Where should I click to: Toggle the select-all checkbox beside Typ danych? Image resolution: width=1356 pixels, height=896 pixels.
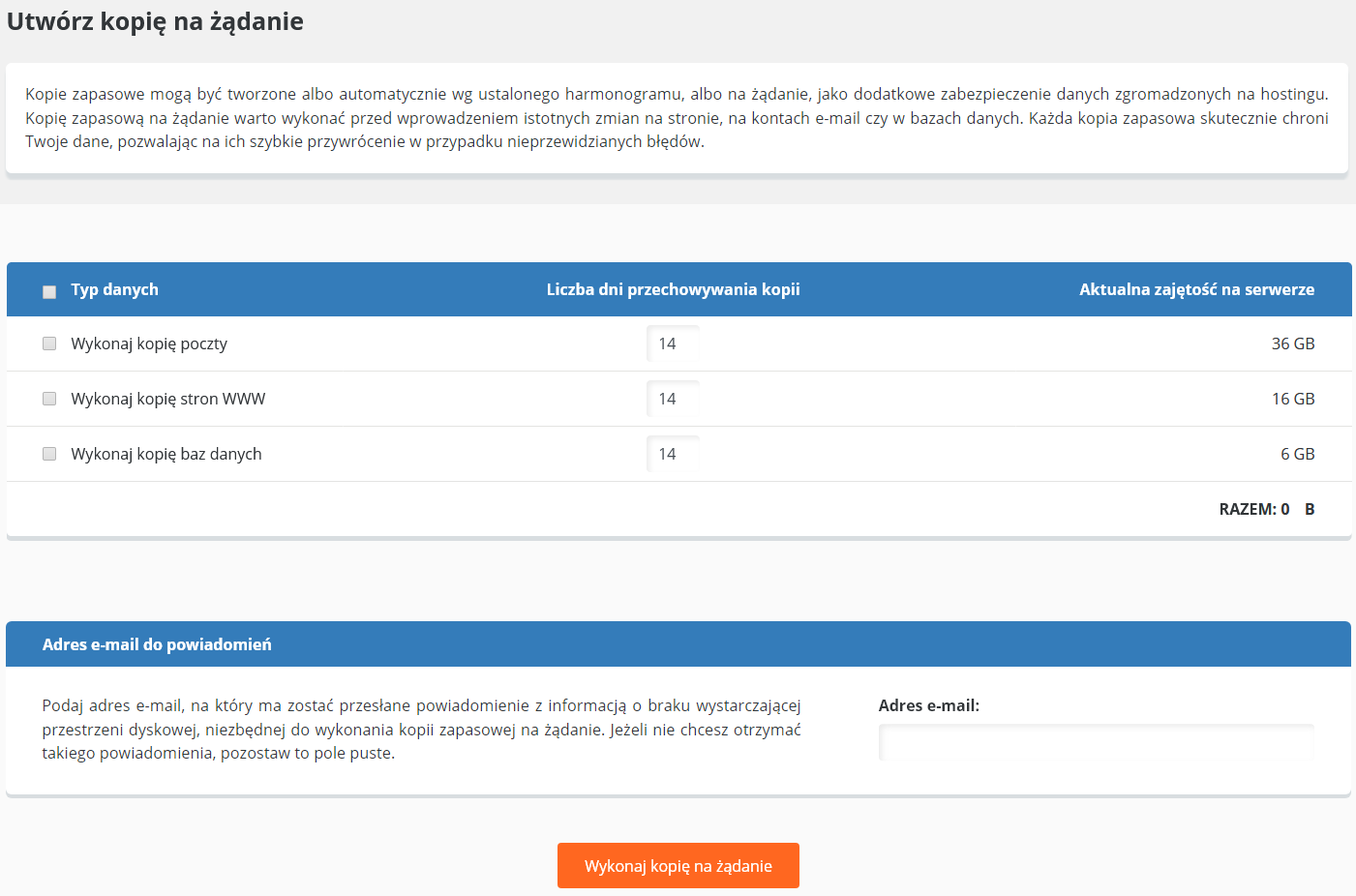[x=49, y=291]
